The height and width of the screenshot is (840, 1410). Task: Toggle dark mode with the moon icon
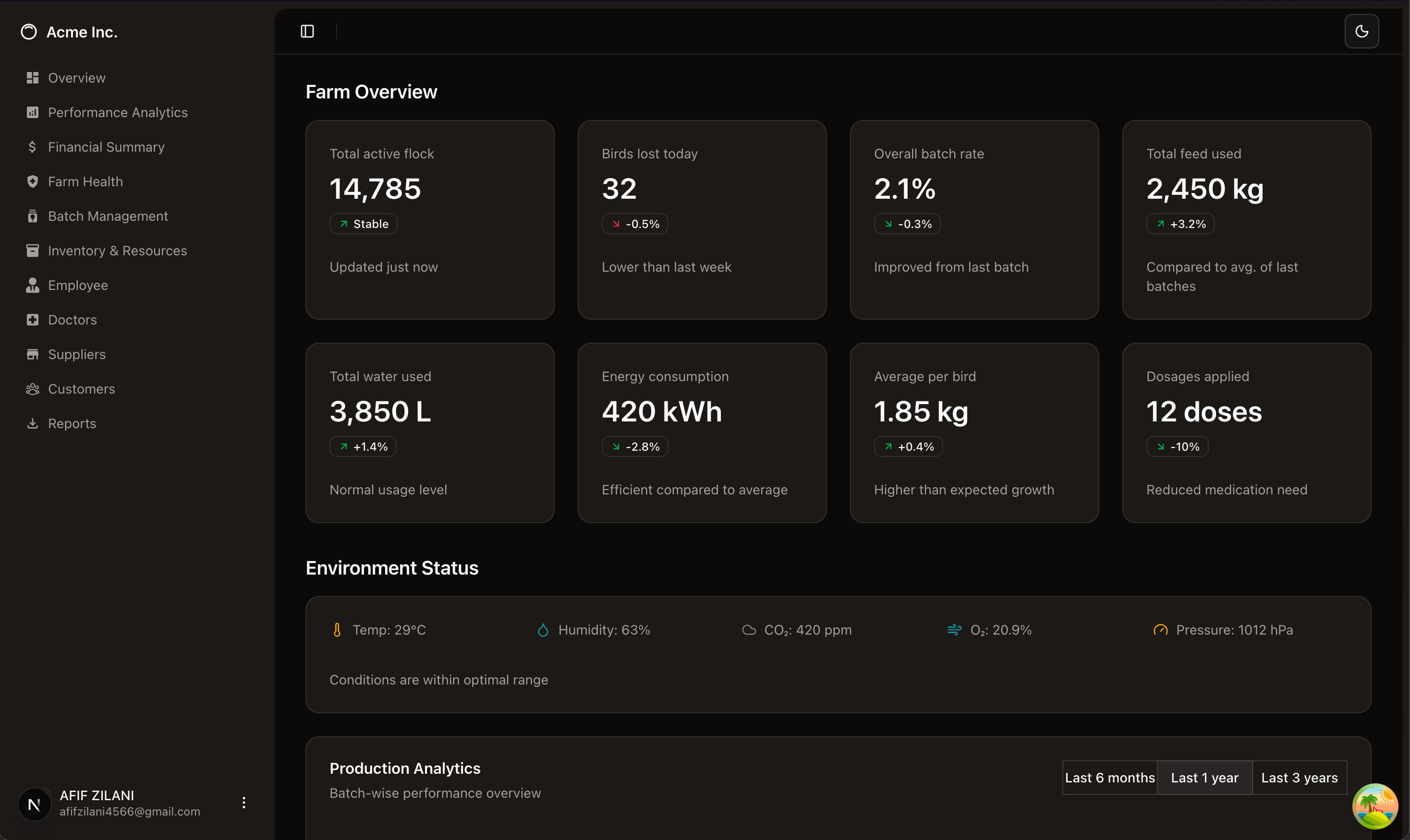pos(1362,31)
